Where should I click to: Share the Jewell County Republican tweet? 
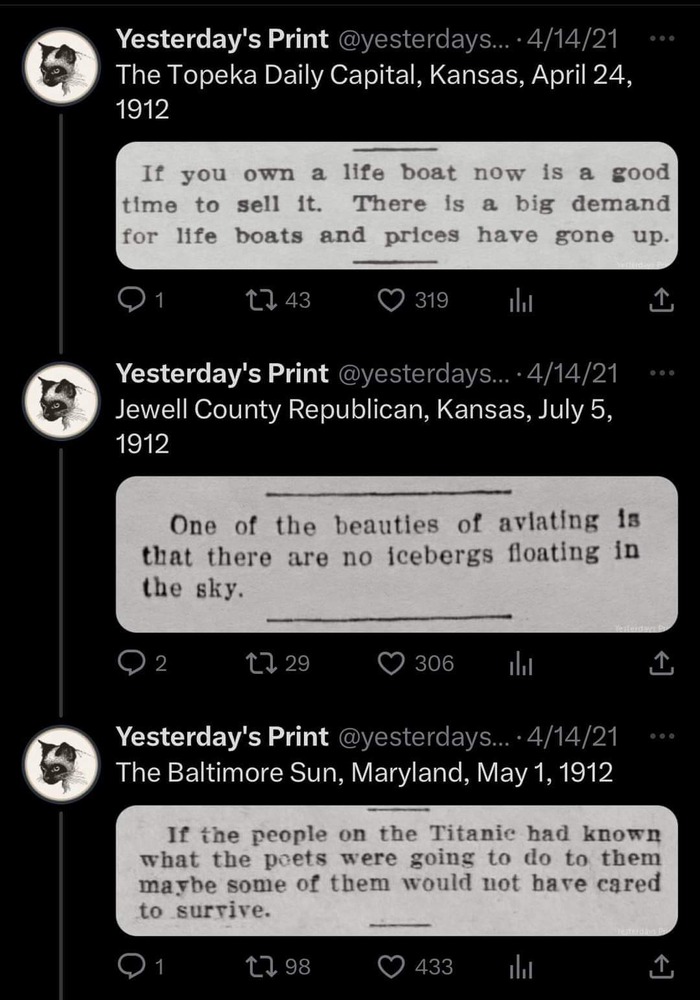click(x=659, y=663)
